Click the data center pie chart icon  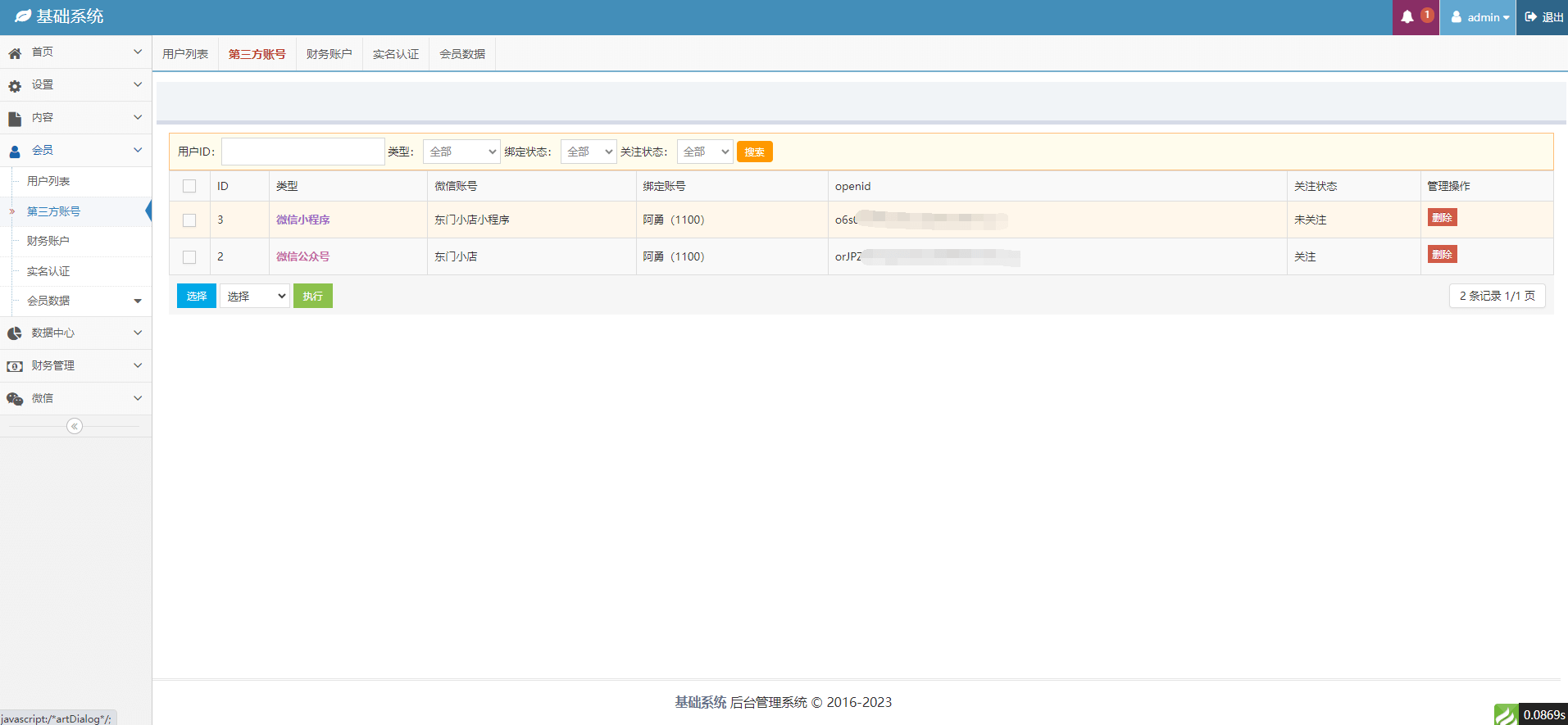click(15, 333)
